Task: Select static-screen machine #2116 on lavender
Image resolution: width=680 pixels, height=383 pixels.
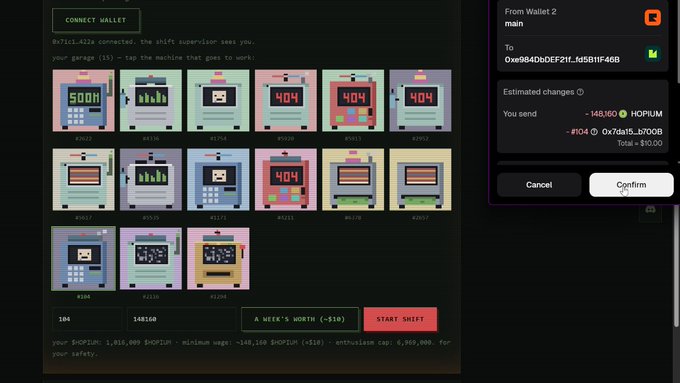Action: [151, 259]
